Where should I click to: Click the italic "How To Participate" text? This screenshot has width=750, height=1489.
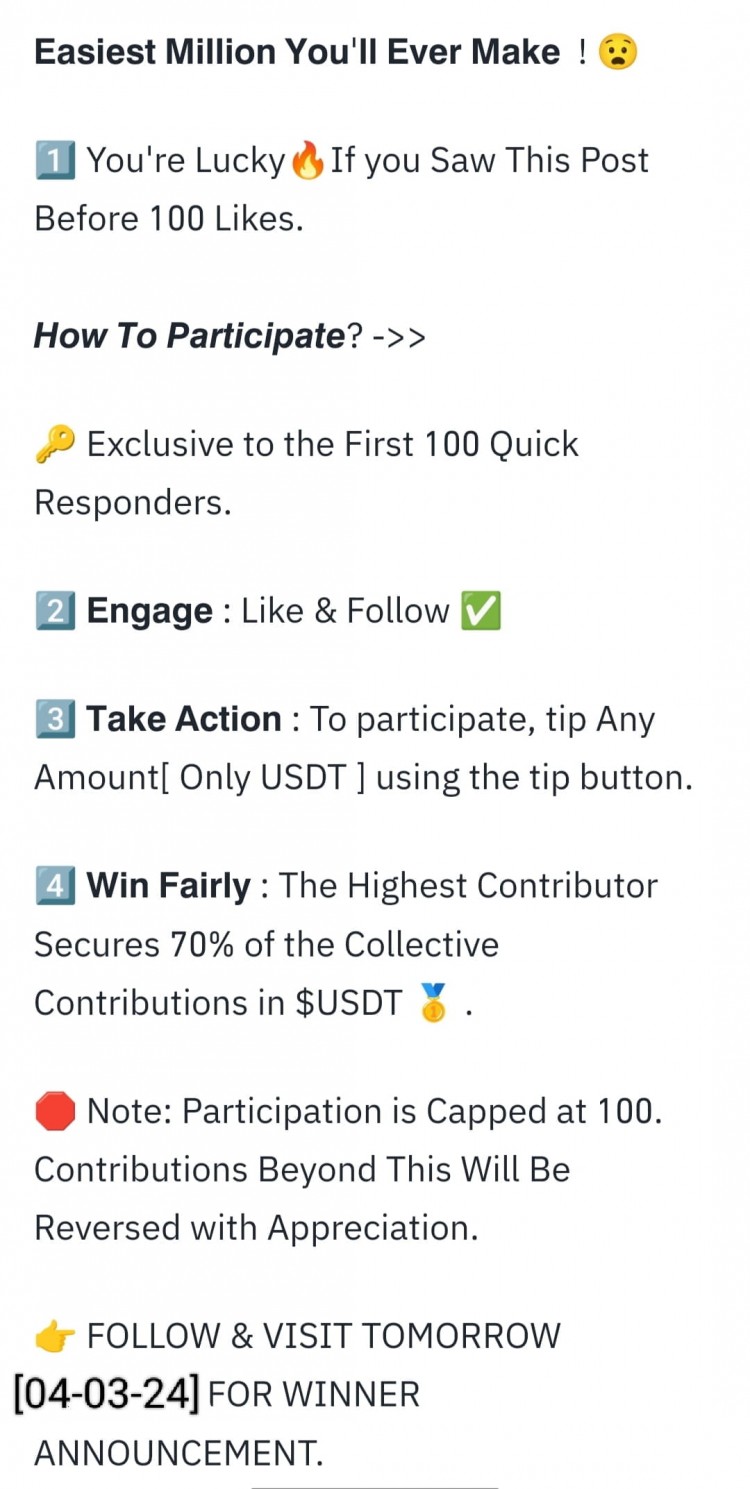(189, 336)
